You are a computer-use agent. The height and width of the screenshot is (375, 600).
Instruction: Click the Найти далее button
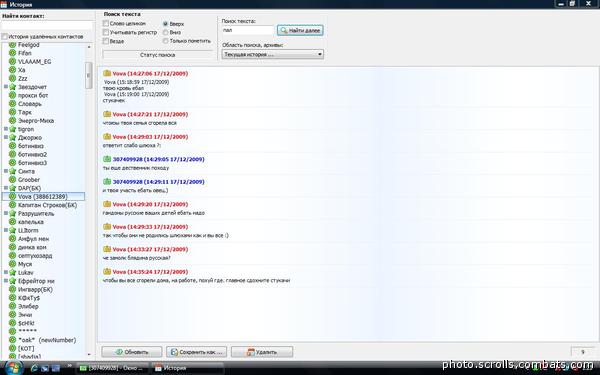click(300, 30)
